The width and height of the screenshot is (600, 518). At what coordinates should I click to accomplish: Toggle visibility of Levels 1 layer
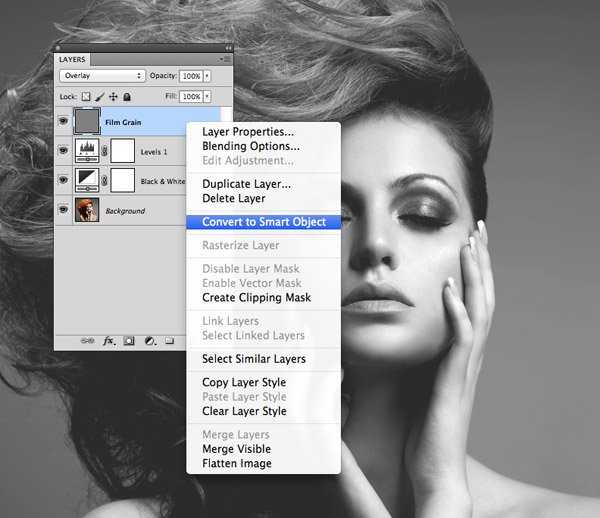point(64,152)
